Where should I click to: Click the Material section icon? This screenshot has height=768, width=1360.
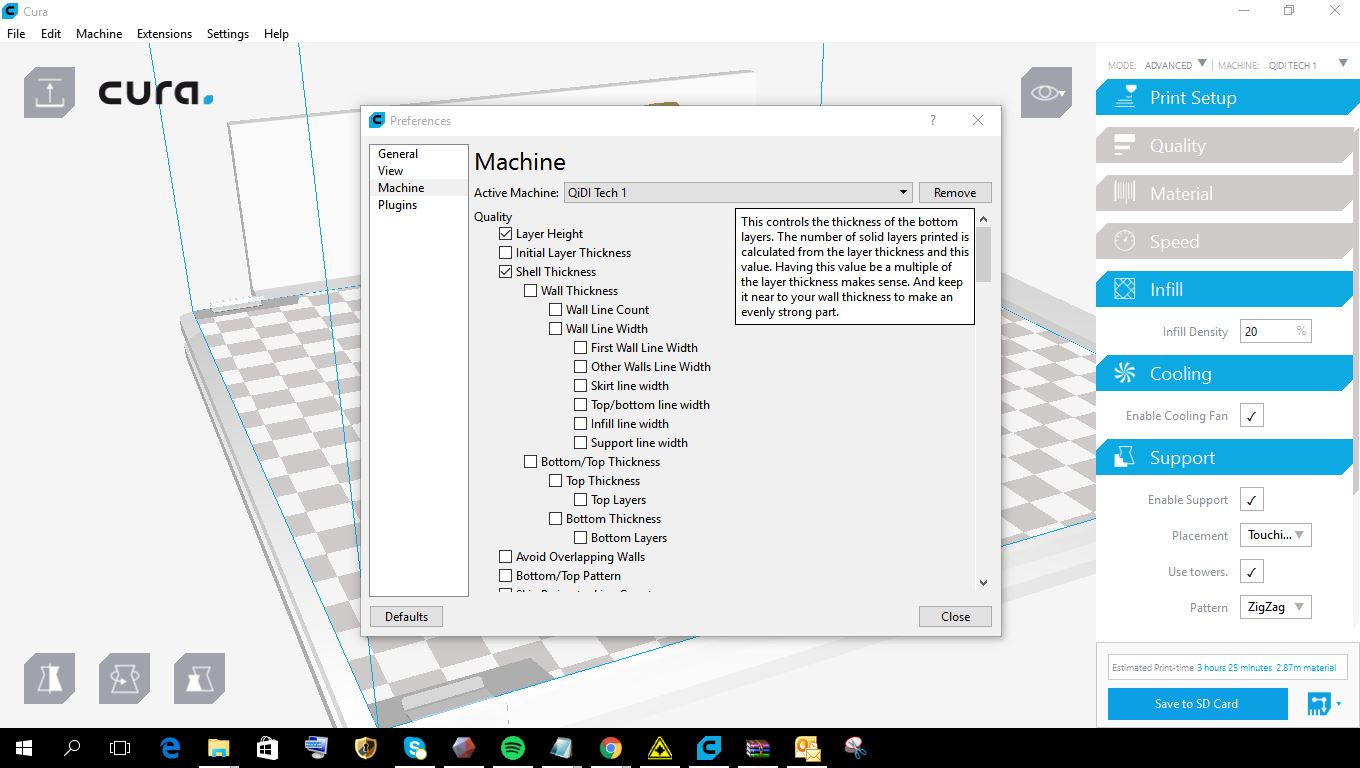click(1126, 193)
